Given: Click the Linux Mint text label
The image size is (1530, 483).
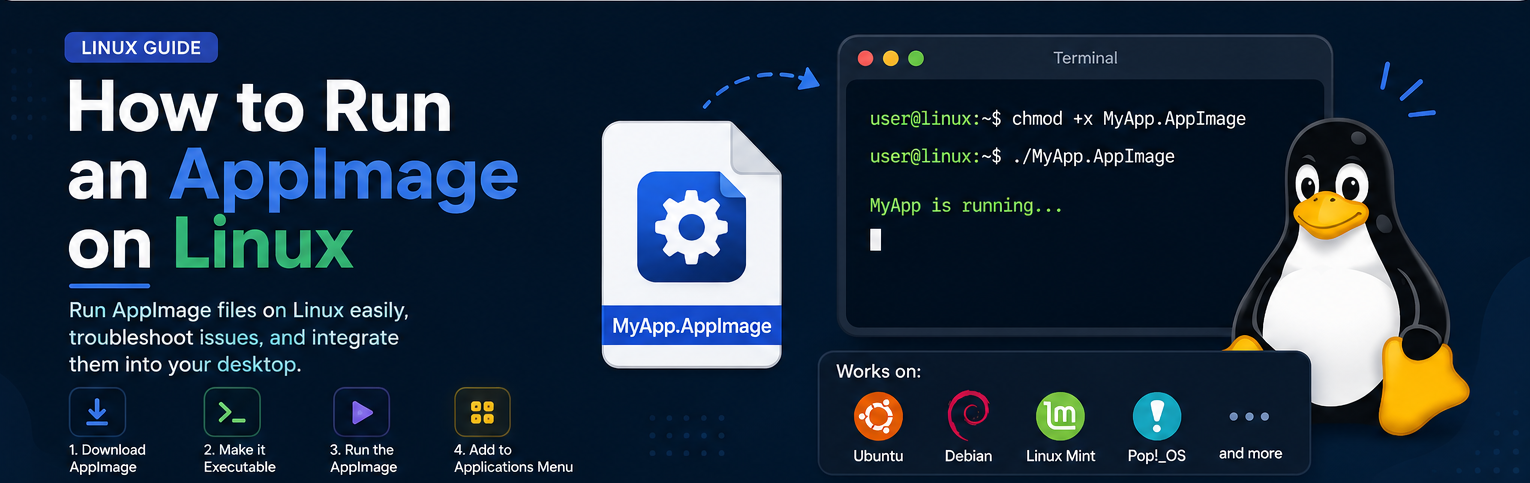Looking at the screenshot, I should [1061, 456].
